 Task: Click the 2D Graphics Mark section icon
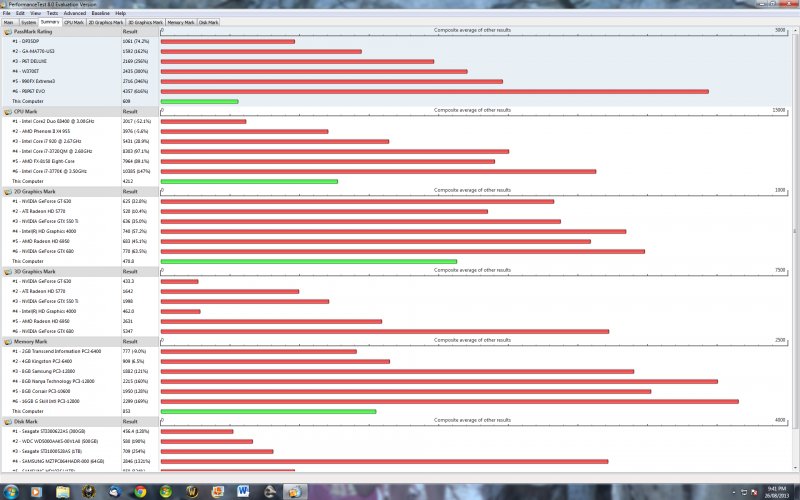(8, 192)
